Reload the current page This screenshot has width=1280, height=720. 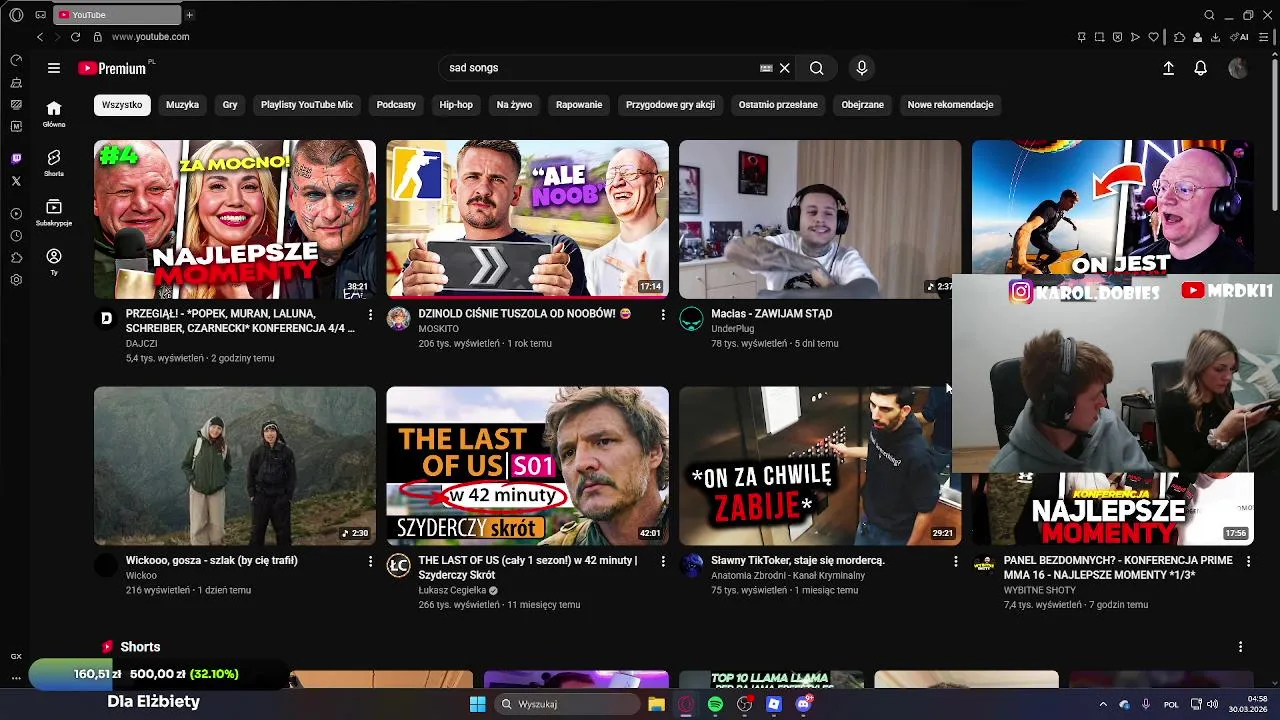click(x=75, y=37)
